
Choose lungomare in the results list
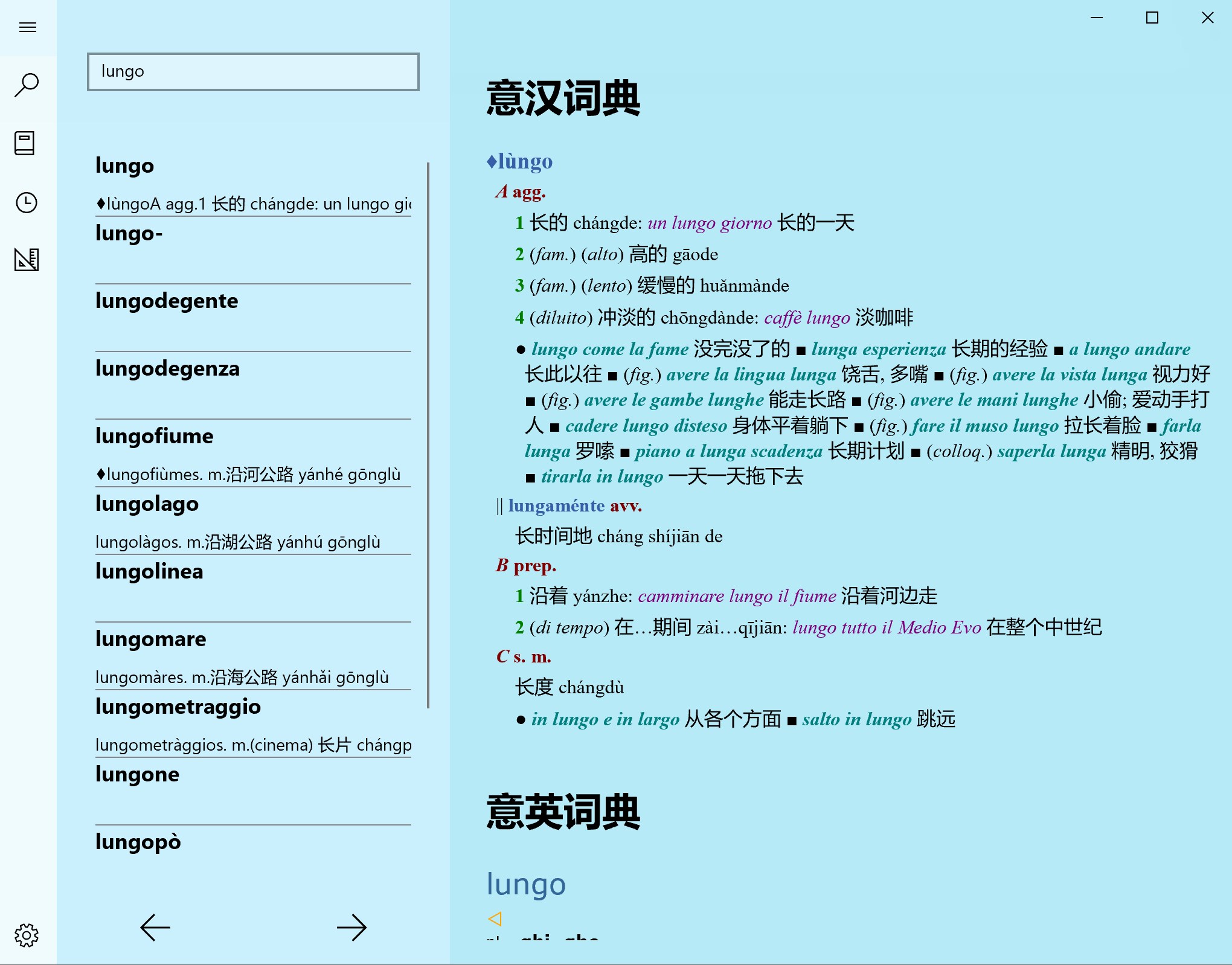pos(151,639)
